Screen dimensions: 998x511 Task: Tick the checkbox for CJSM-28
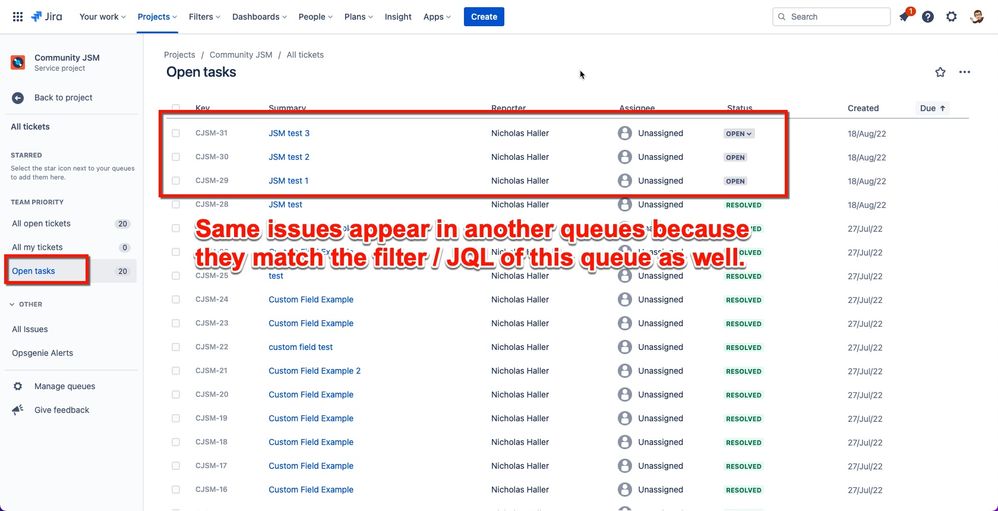pos(176,204)
